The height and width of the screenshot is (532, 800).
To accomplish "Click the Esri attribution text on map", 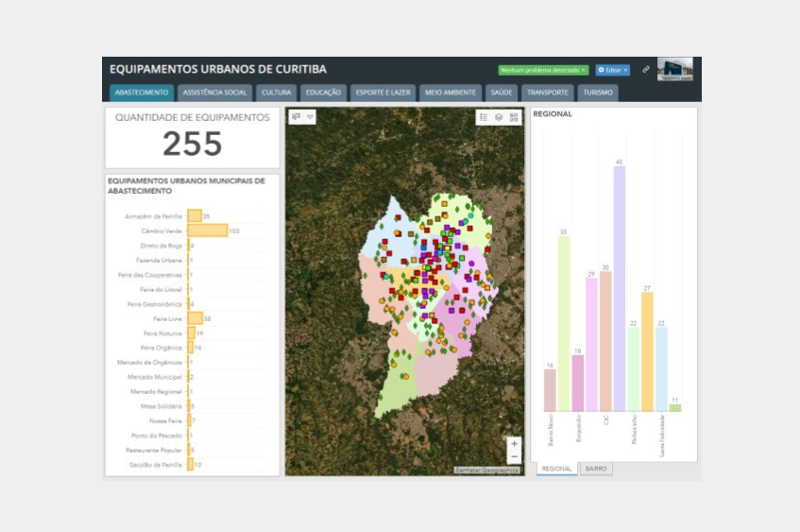I will point(487,469).
